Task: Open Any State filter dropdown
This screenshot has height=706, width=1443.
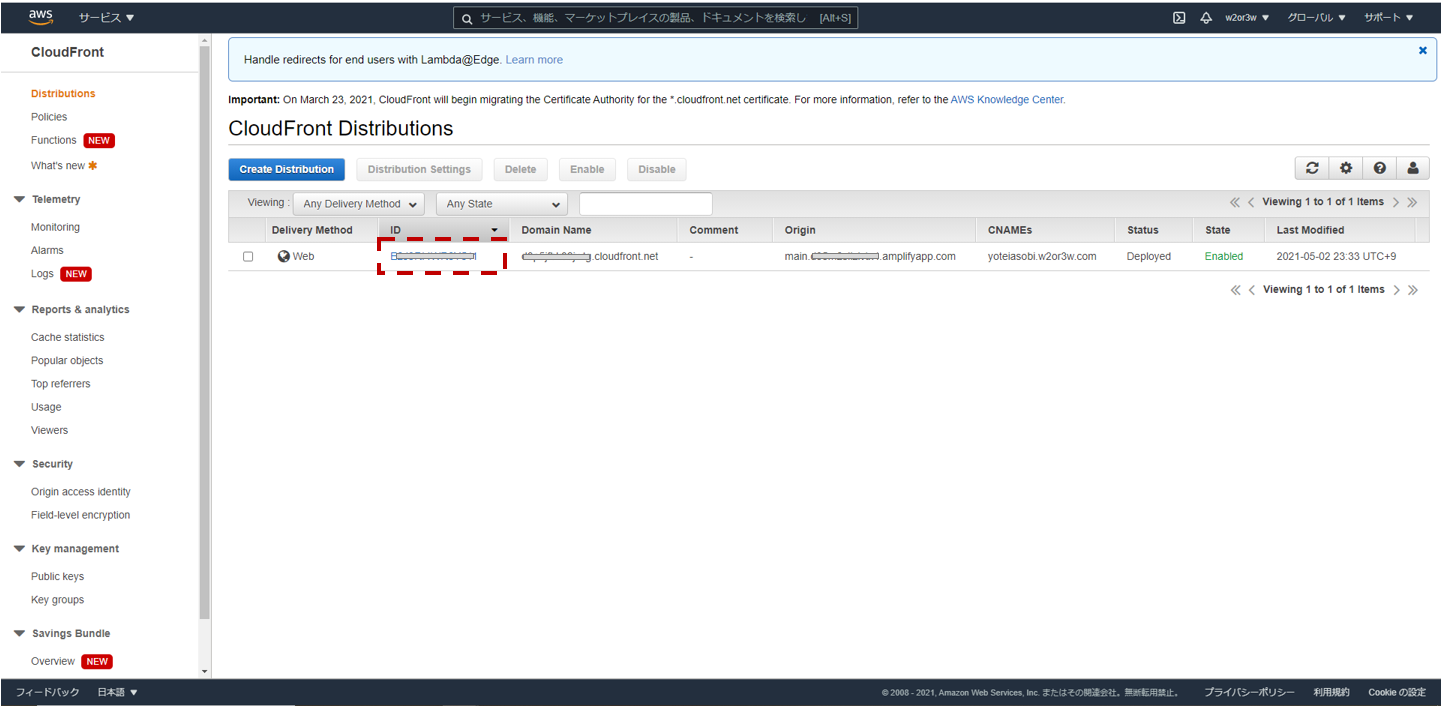Action: (x=502, y=204)
